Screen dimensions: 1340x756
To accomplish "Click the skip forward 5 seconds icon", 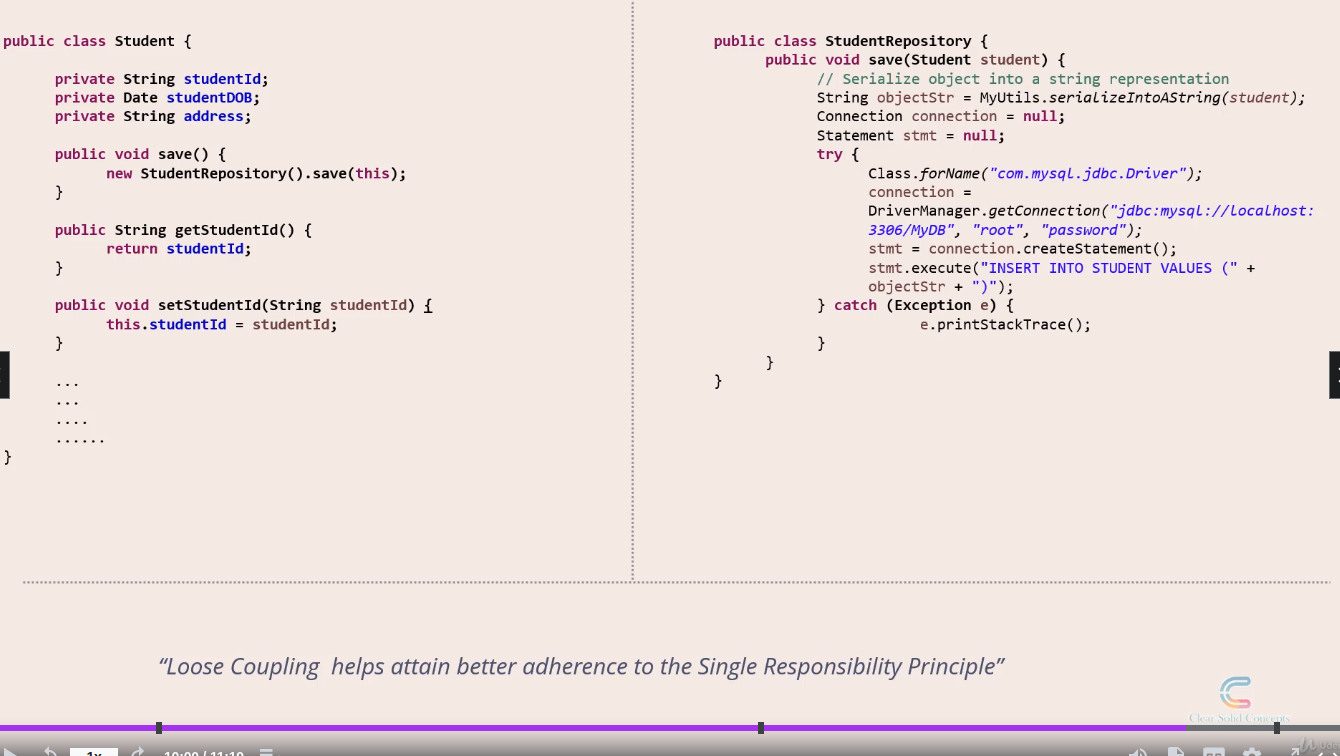I will pyautogui.click(x=138, y=752).
